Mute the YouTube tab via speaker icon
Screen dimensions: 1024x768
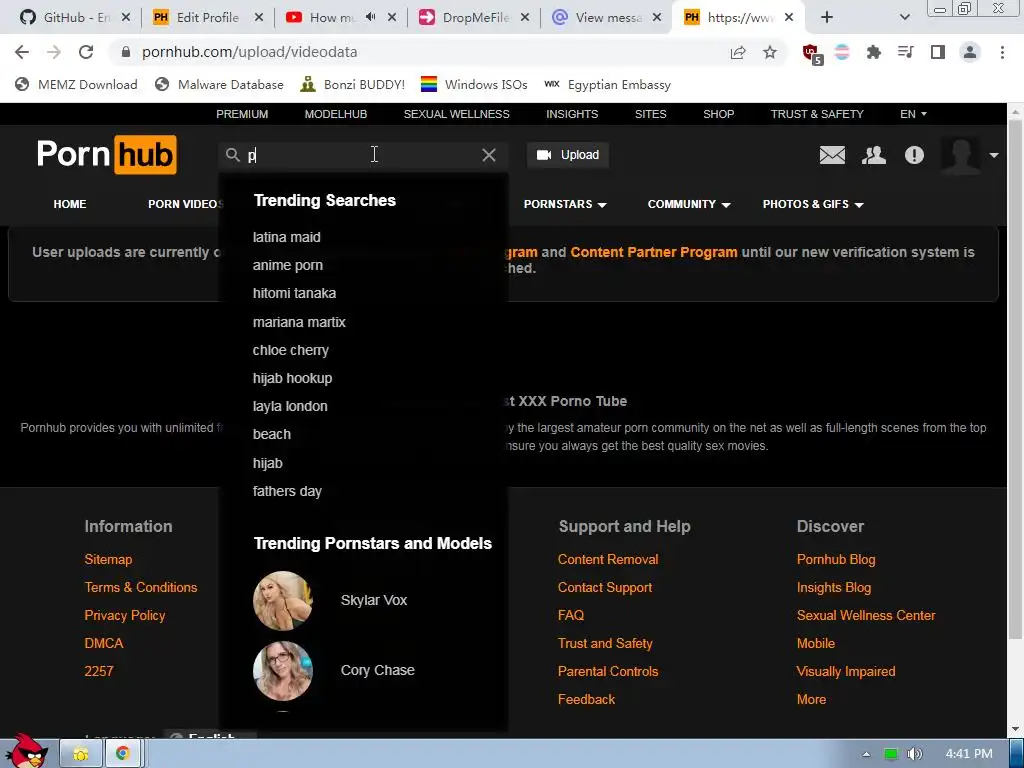coord(371,18)
